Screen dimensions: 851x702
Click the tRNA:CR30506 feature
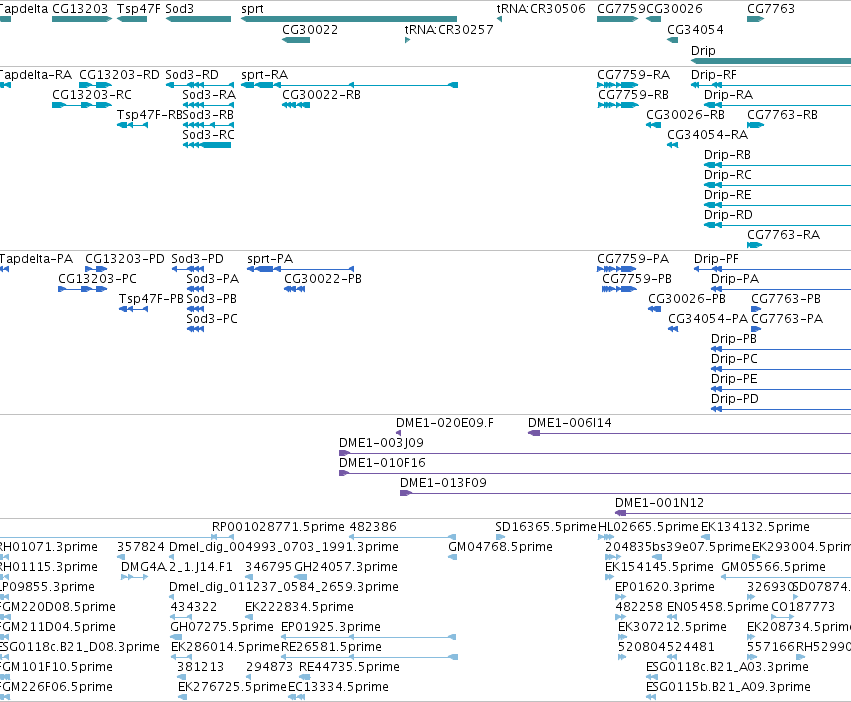click(x=499, y=19)
